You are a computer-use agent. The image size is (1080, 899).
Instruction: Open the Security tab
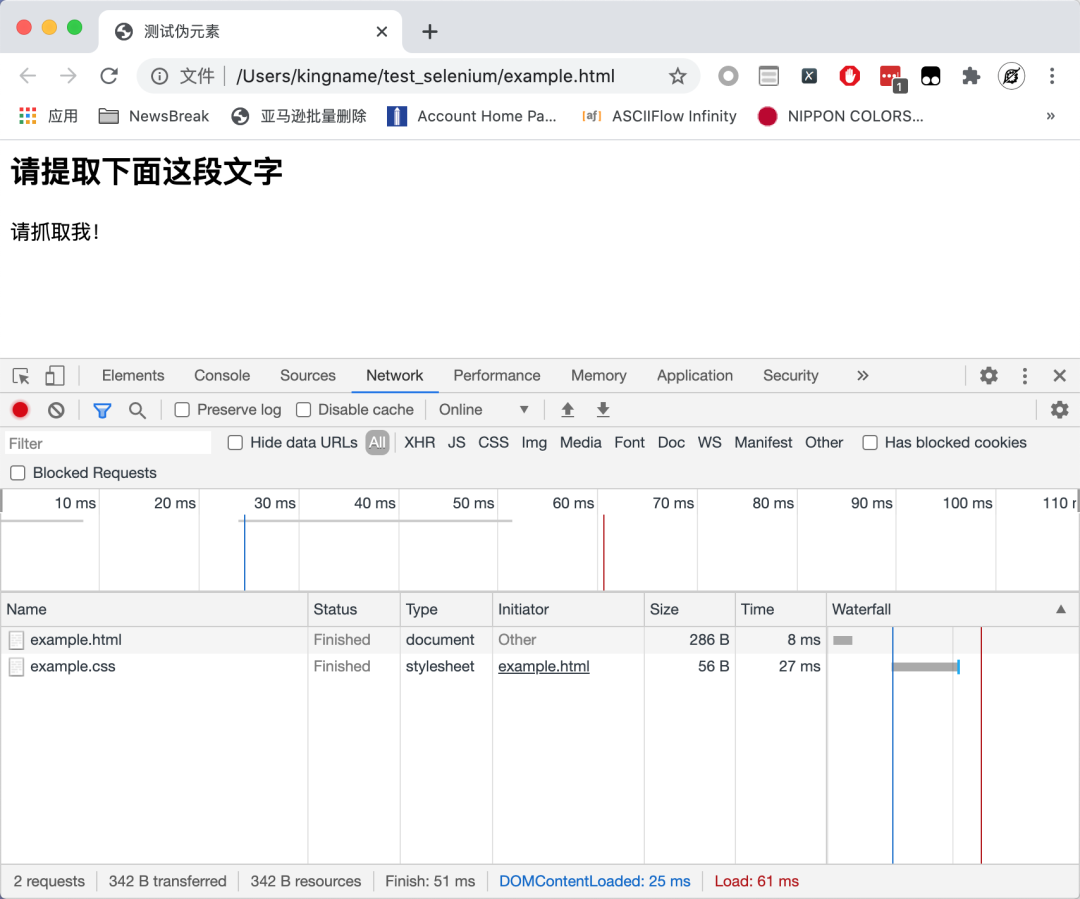tap(790, 375)
